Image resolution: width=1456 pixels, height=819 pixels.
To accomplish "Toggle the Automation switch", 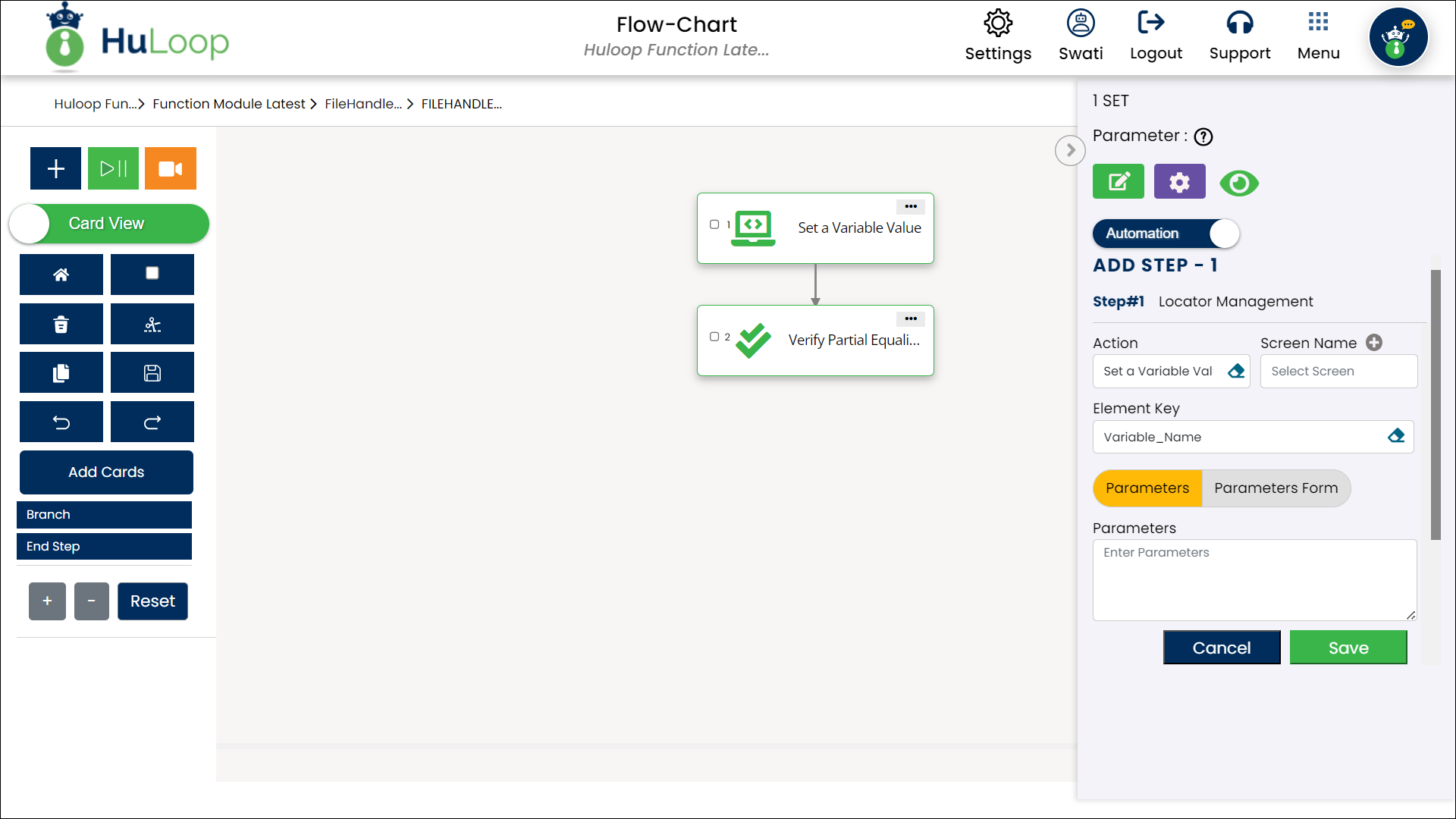I will [1166, 234].
